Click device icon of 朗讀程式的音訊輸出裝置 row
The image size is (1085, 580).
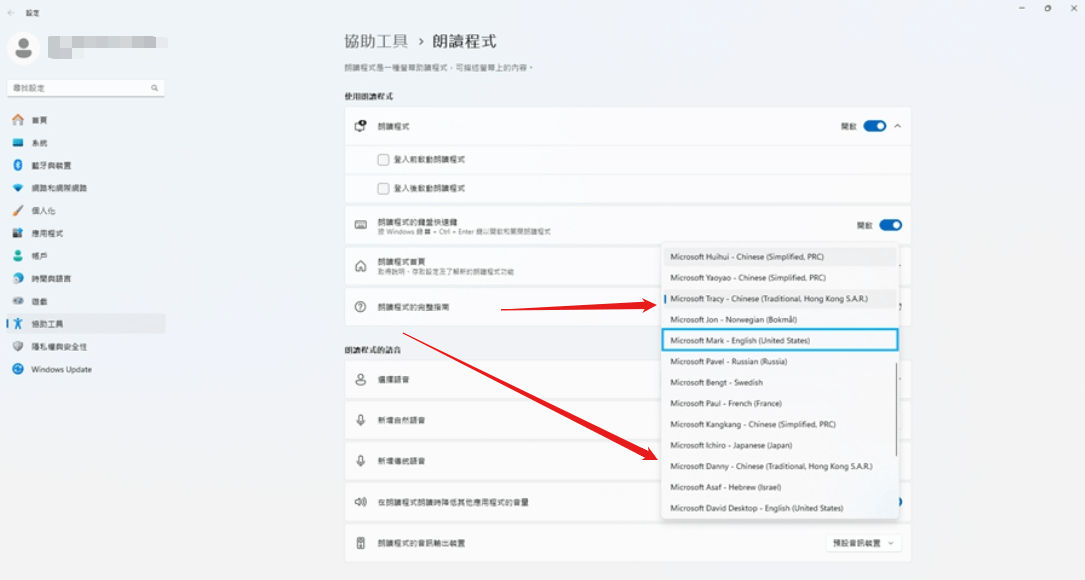361,543
